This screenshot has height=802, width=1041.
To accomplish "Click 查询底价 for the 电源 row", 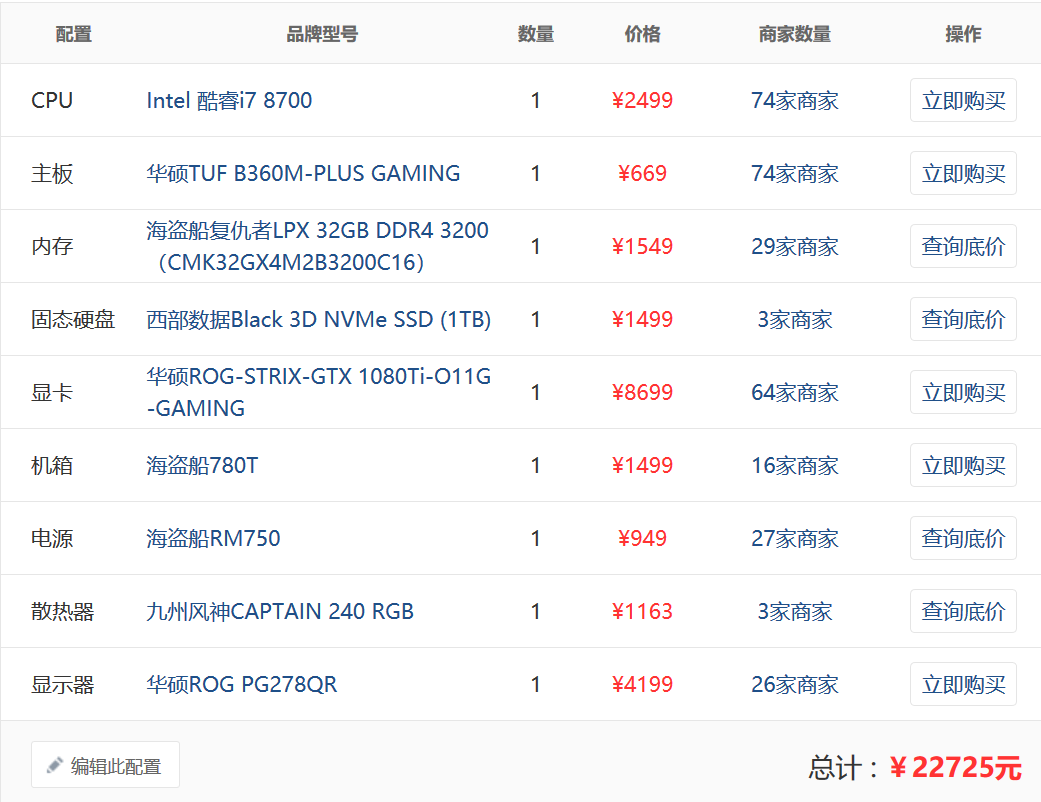I will (963, 538).
